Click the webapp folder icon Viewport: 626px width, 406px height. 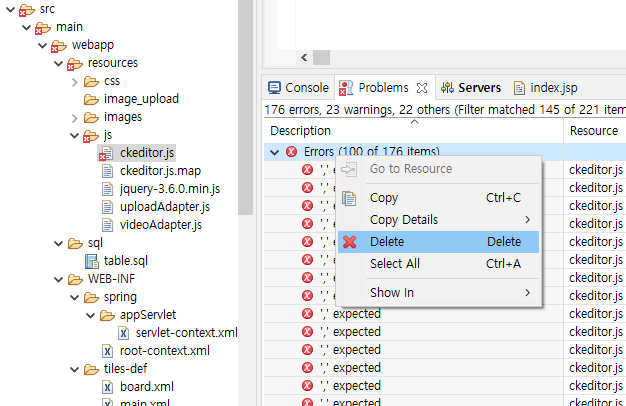[59, 46]
